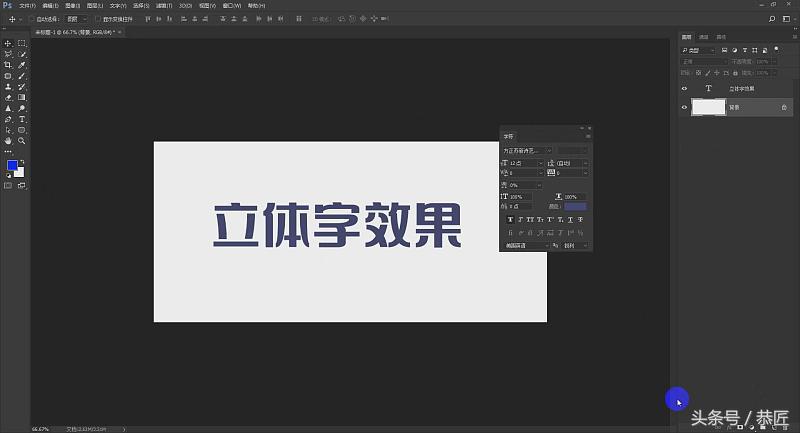This screenshot has width=800, height=433.
Task: Click the text color swatch in Character panel
Action: [x=575, y=207]
